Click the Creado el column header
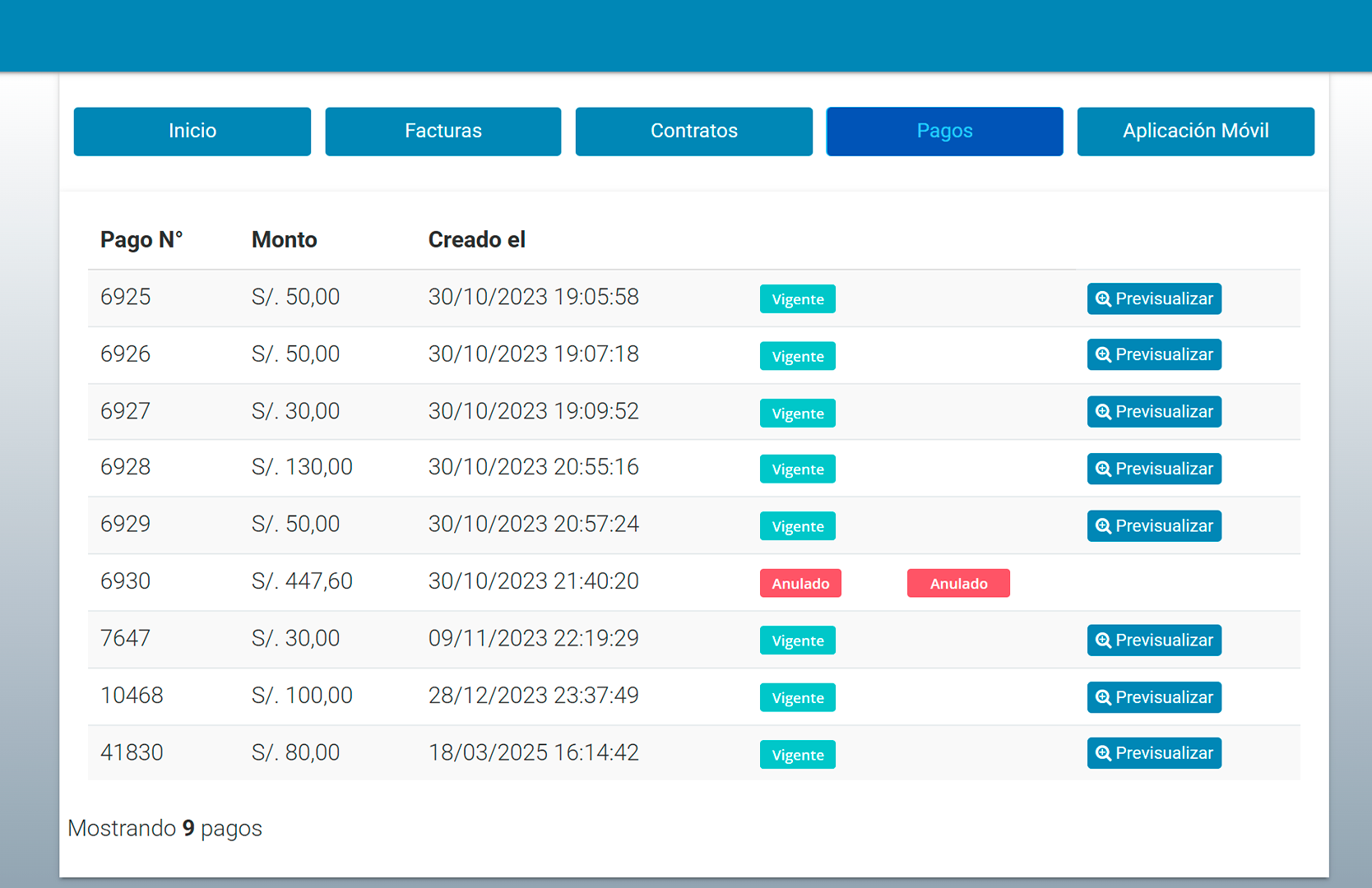The width and height of the screenshot is (1372, 888). 477,240
